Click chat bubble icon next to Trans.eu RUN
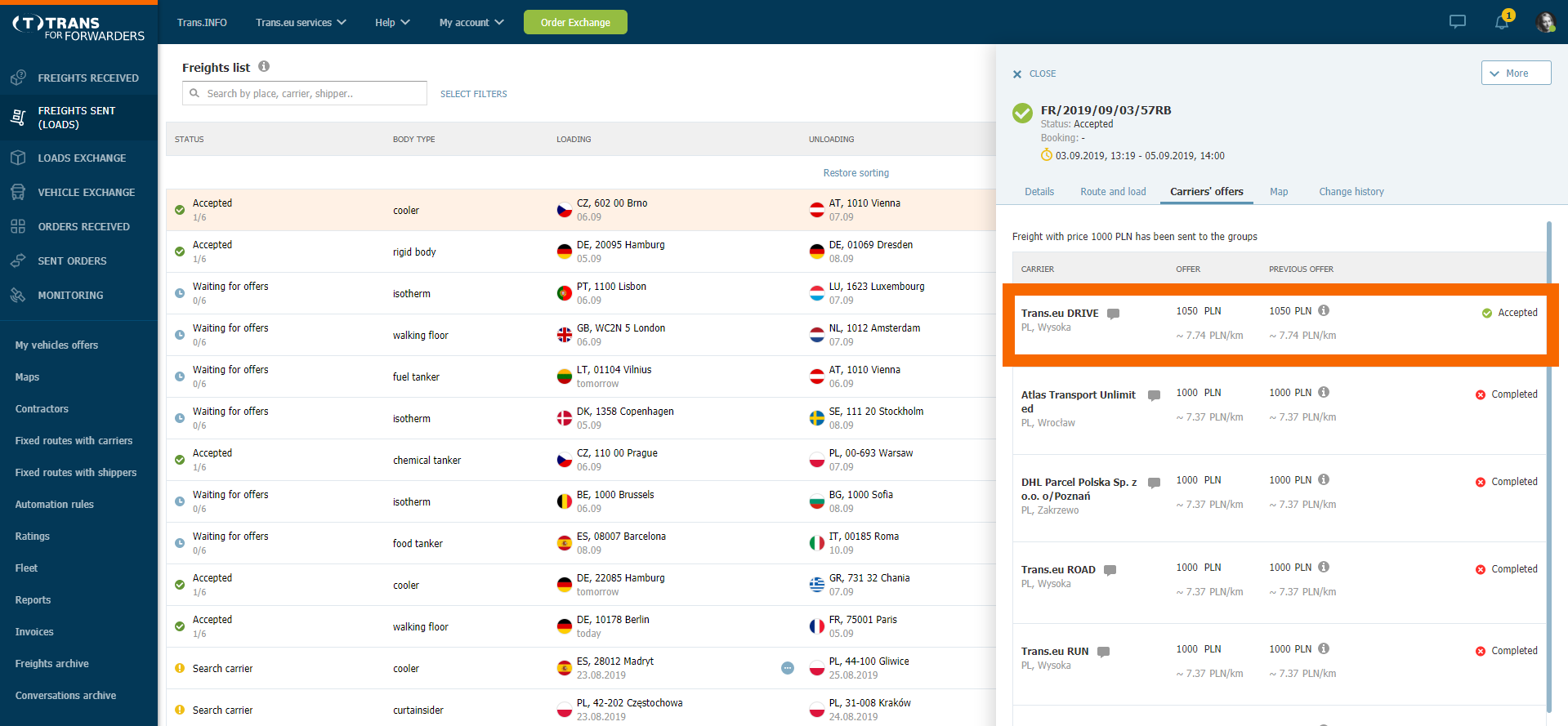 [1103, 652]
